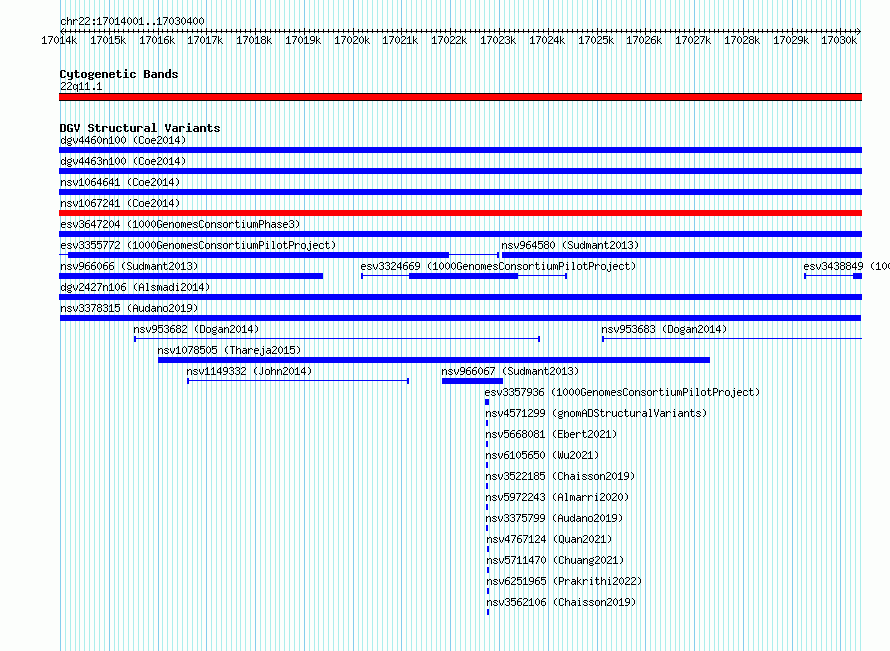Screen dimensions: 890x651
Task: Click the nsv966067 (Sudmant2013) blue bar
Action: point(472,381)
